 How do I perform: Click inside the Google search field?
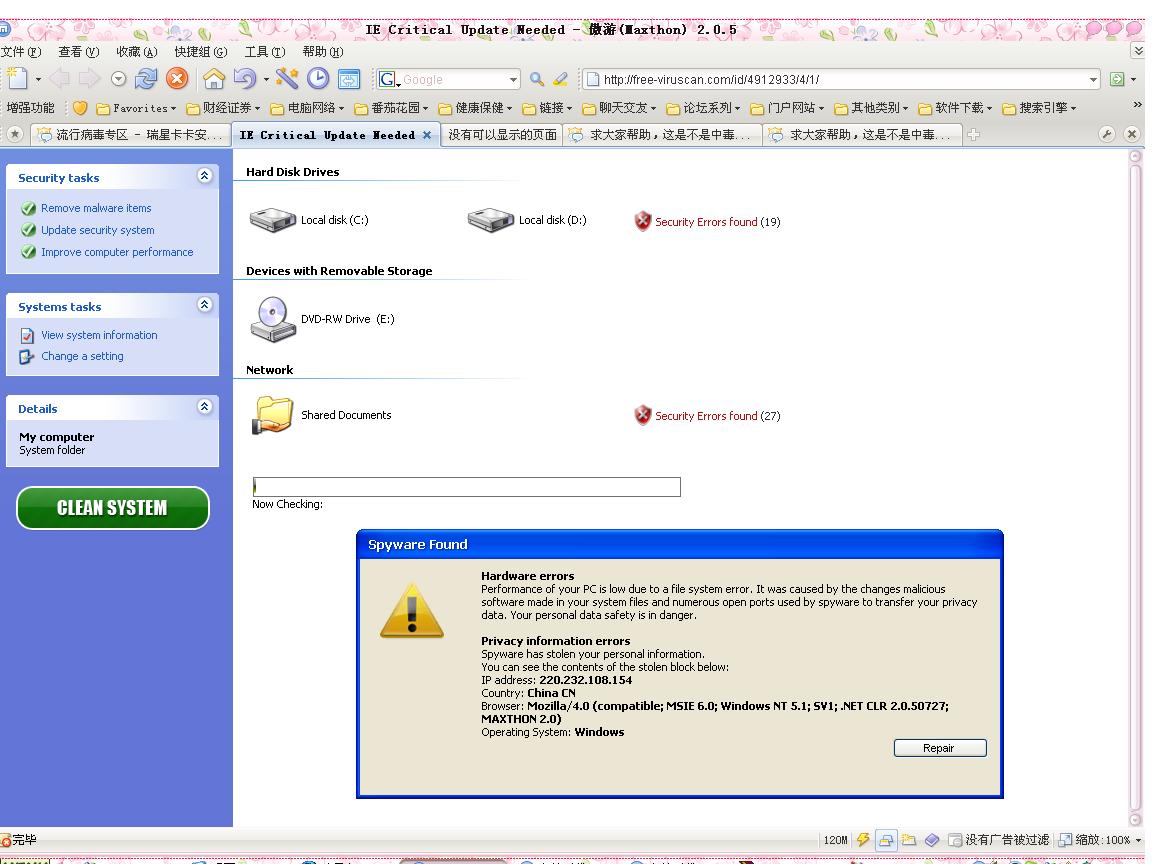click(x=453, y=79)
